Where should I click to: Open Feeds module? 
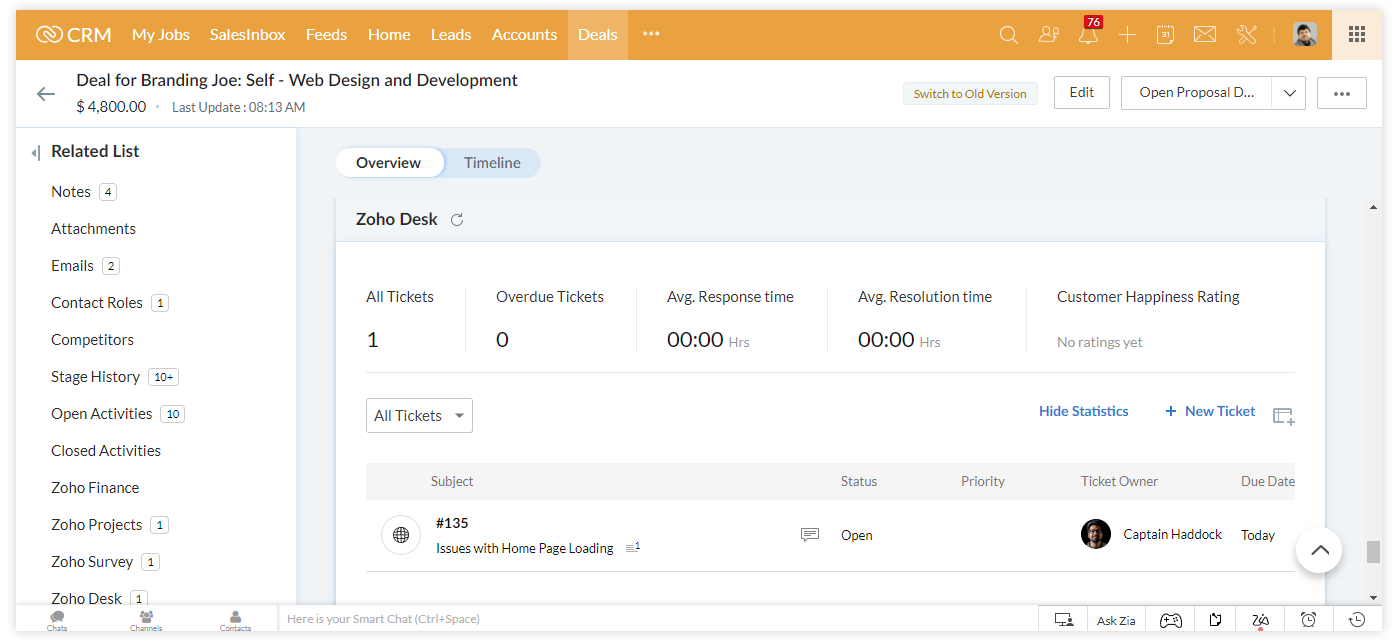[x=326, y=35]
